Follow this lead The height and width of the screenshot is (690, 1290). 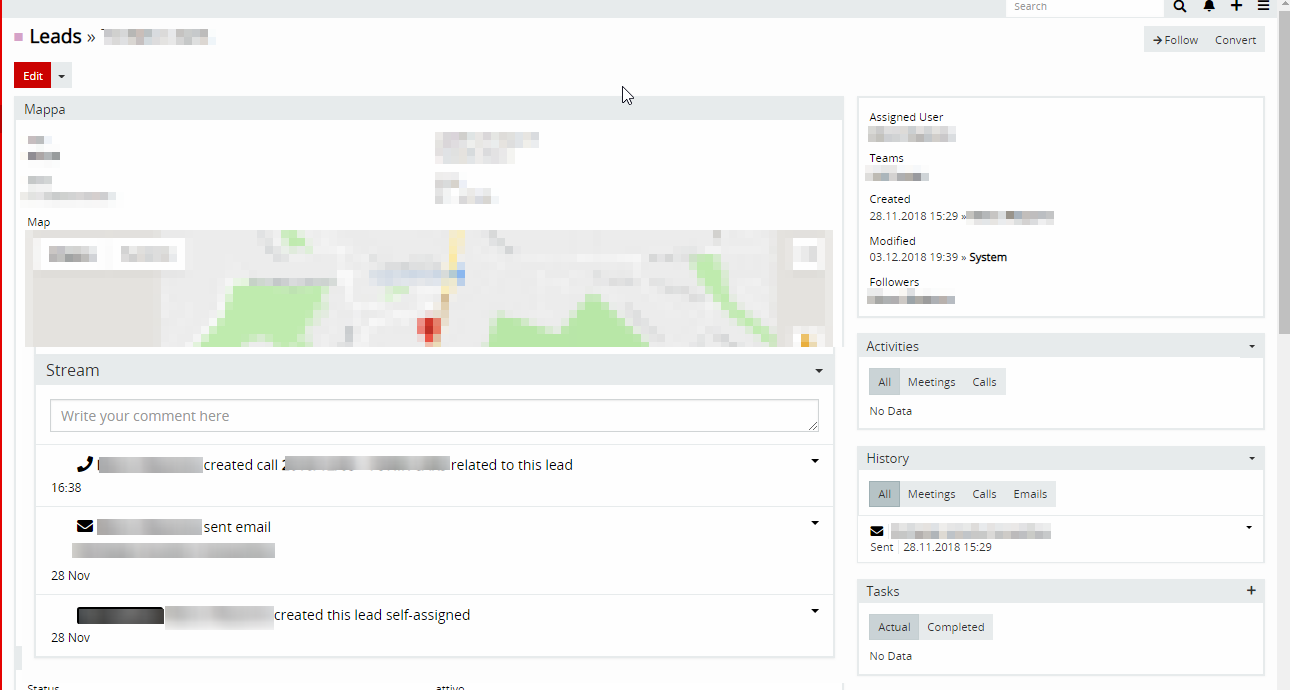1175,40
